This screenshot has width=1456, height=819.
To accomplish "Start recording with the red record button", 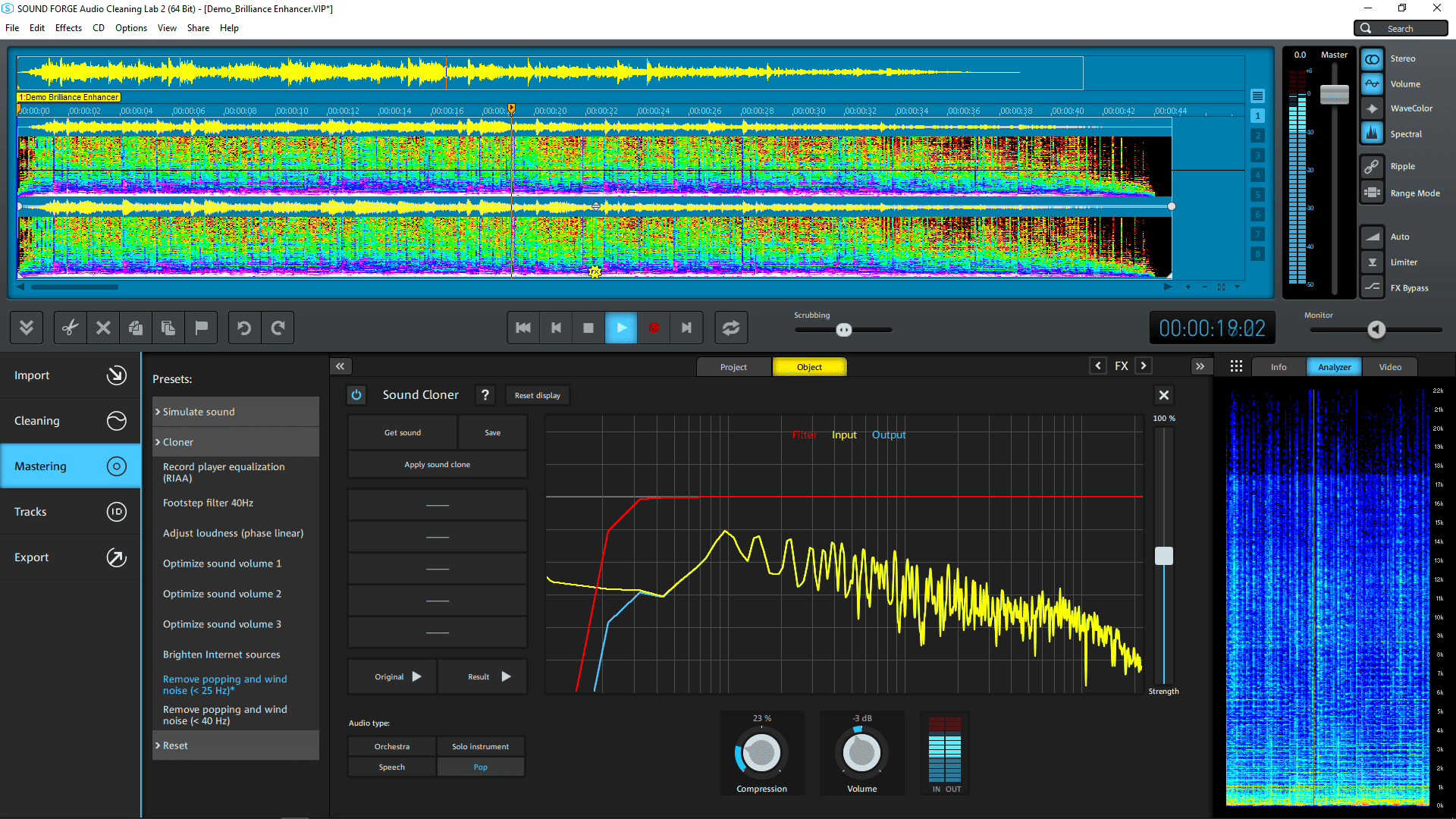I will (x=654, y=328).
